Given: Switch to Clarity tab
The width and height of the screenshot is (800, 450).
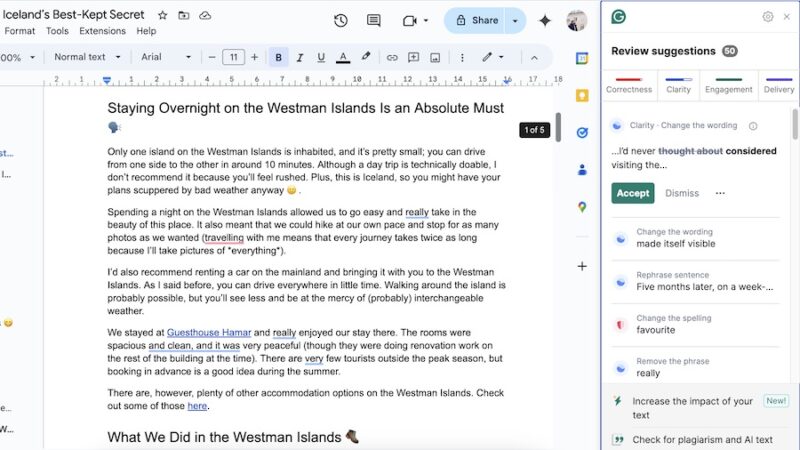Looking at the screenshot, I should click(679, 85).
